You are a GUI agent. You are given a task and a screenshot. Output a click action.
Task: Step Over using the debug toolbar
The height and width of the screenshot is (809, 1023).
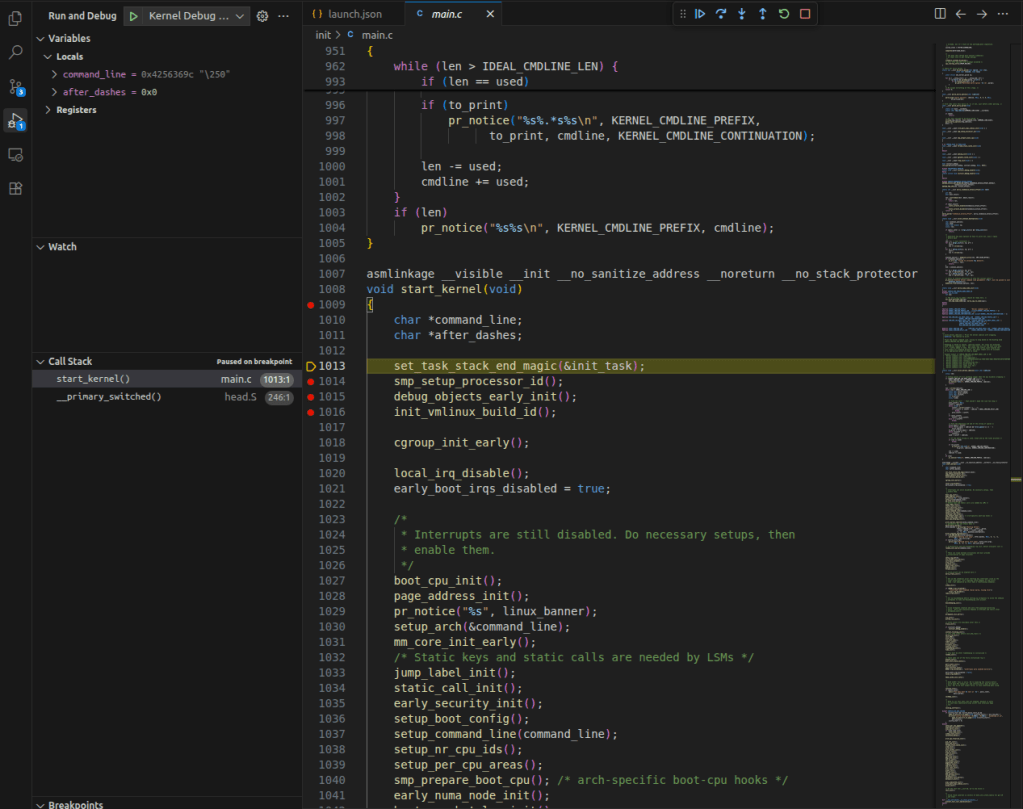pyautogui.click(x=721, y=14)
